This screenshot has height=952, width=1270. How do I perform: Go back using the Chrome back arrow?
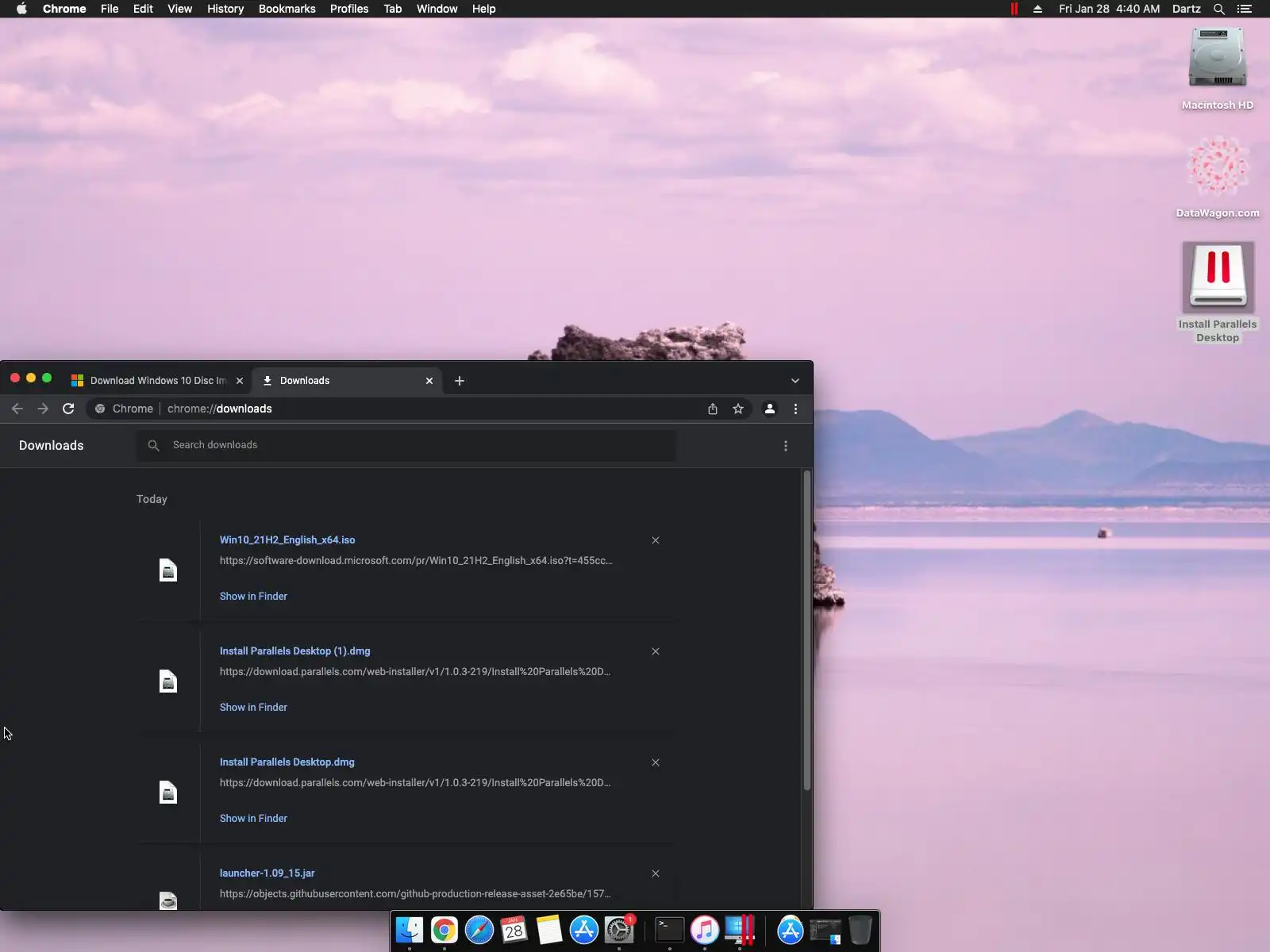click(x=17, y=409)
